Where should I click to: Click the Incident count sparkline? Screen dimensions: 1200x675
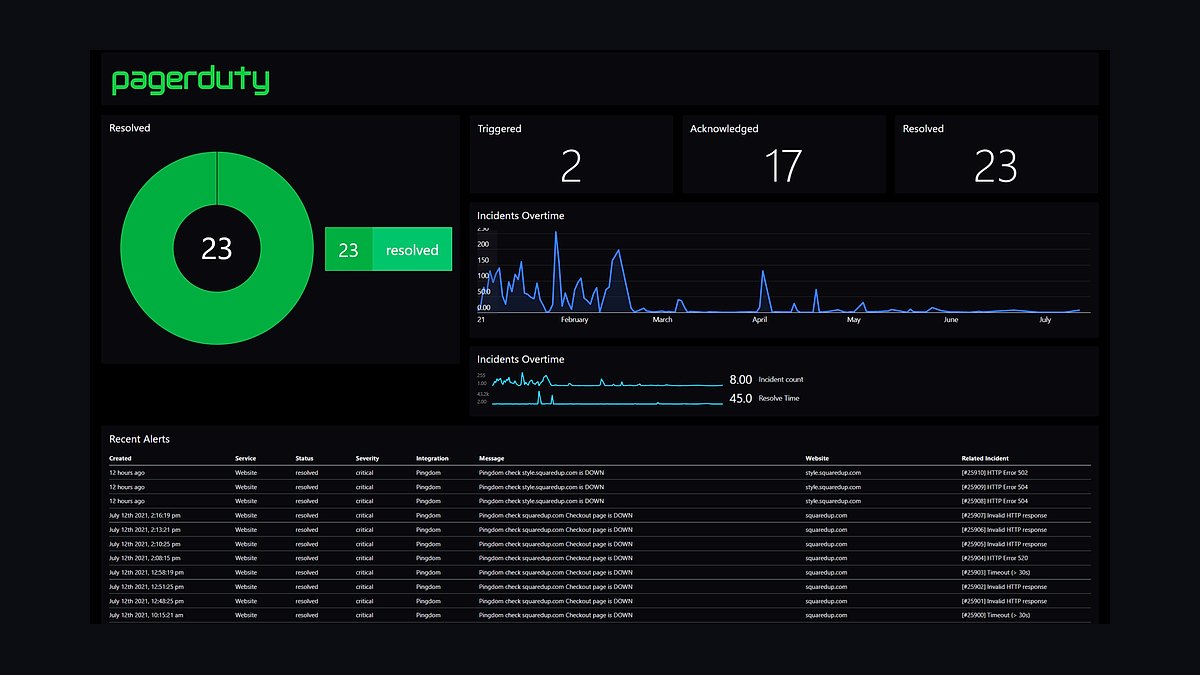pyautogui.click(x=606, y=381)
